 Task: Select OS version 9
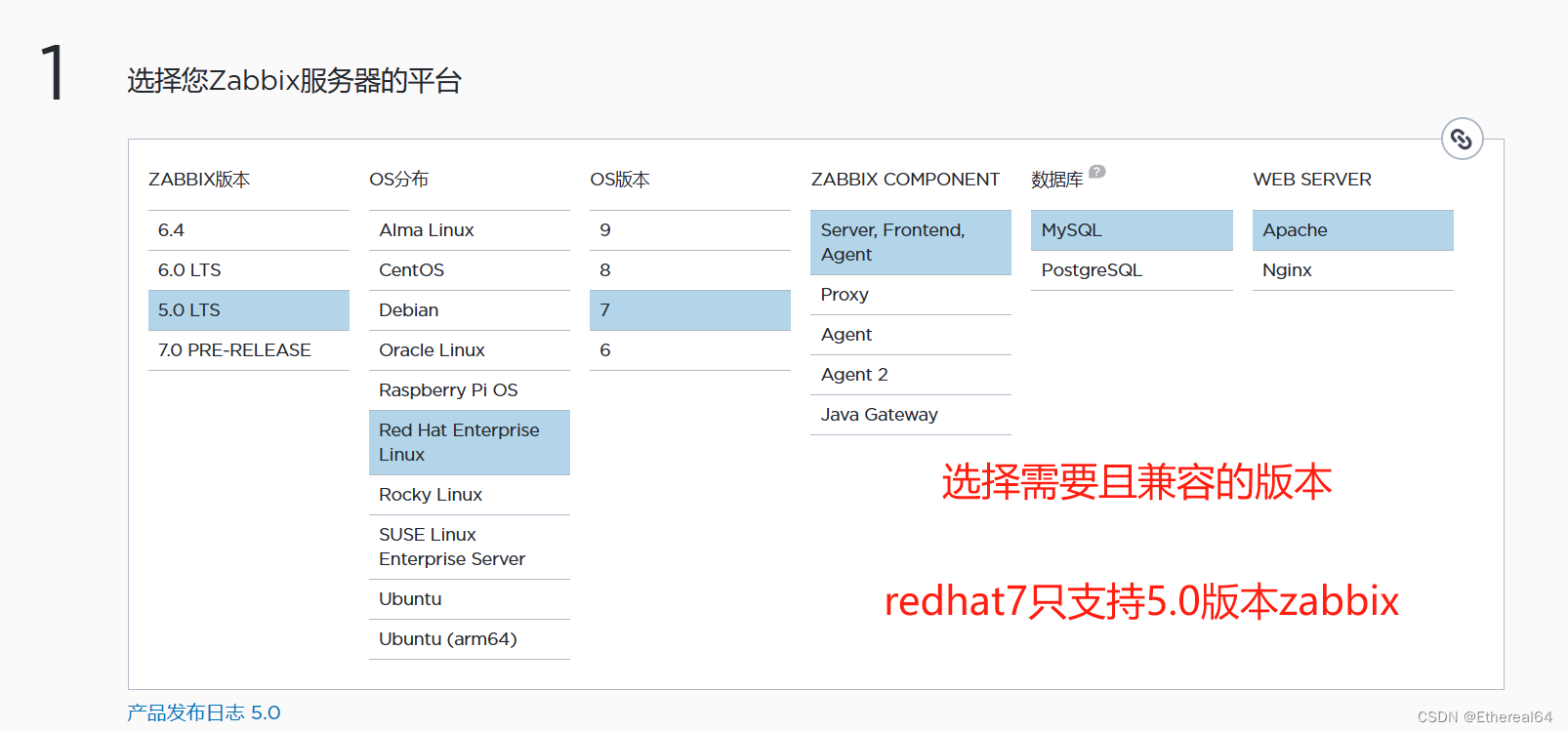(690, 230)
